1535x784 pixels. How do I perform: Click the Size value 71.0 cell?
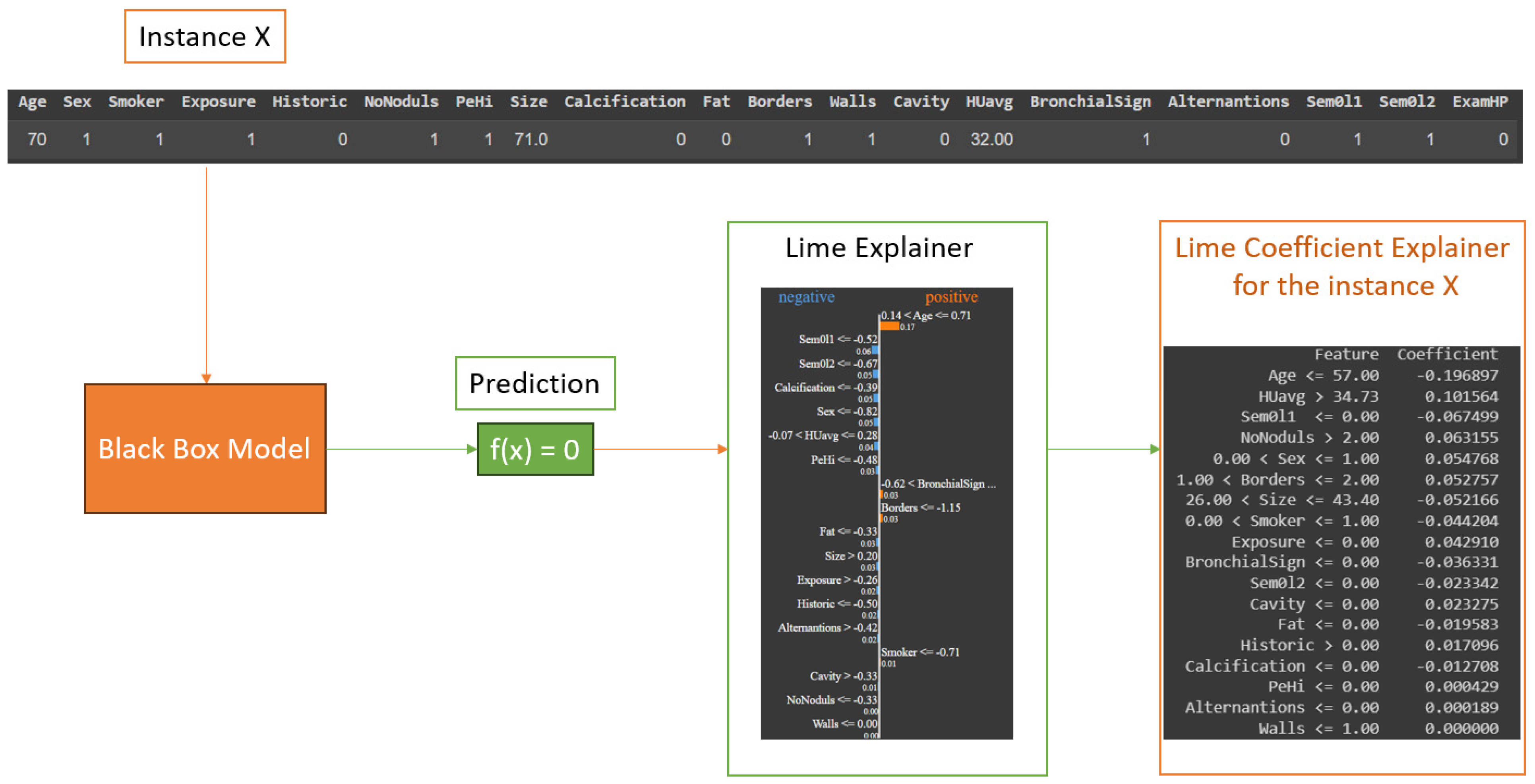point(530,139)
